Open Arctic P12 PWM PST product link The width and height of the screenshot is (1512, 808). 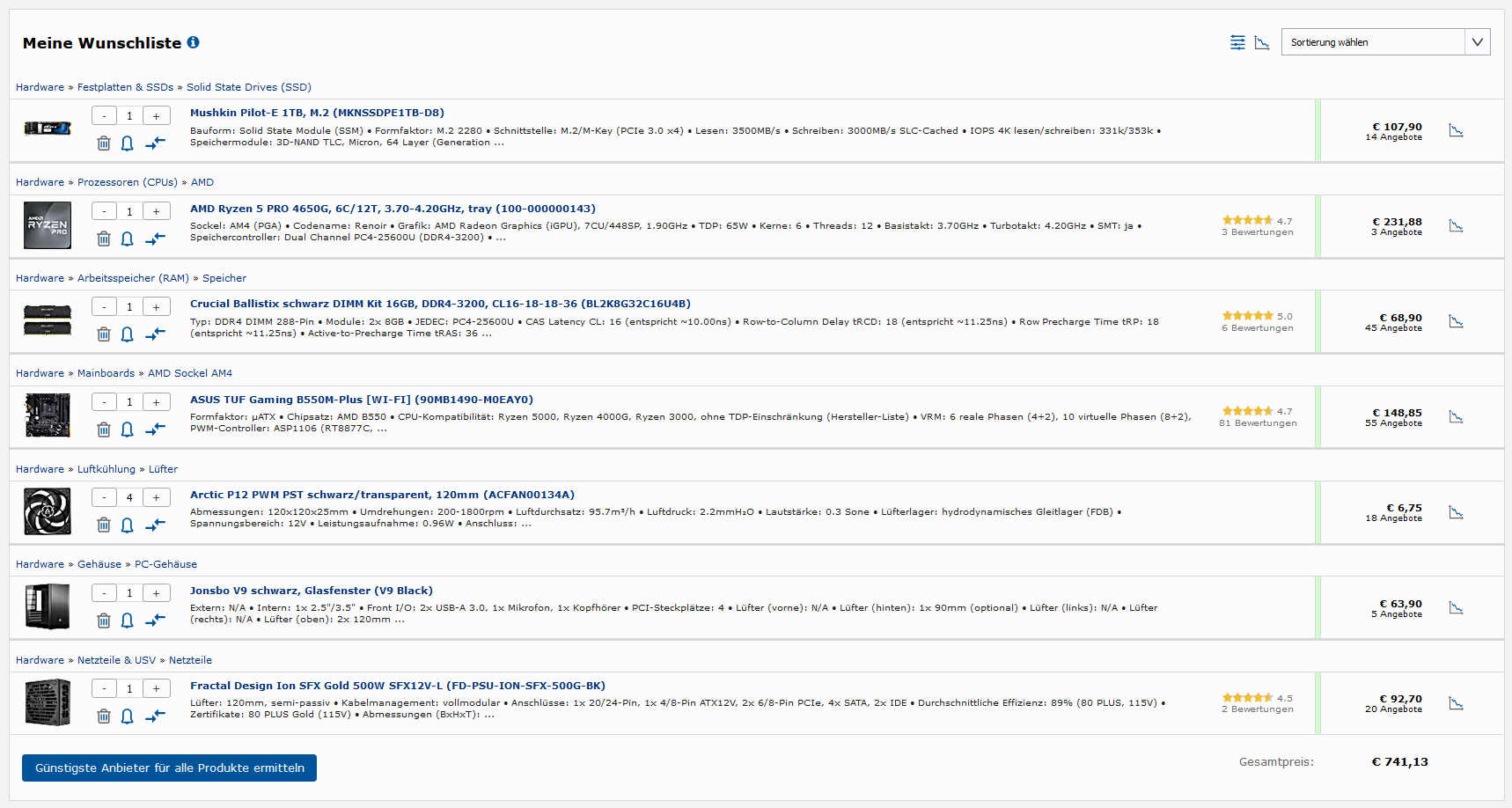[x=382, y=495]
